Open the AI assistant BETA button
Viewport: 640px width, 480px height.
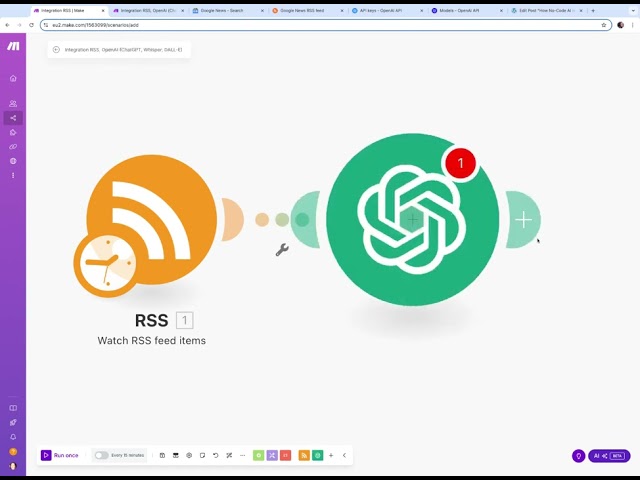[609, 456]
